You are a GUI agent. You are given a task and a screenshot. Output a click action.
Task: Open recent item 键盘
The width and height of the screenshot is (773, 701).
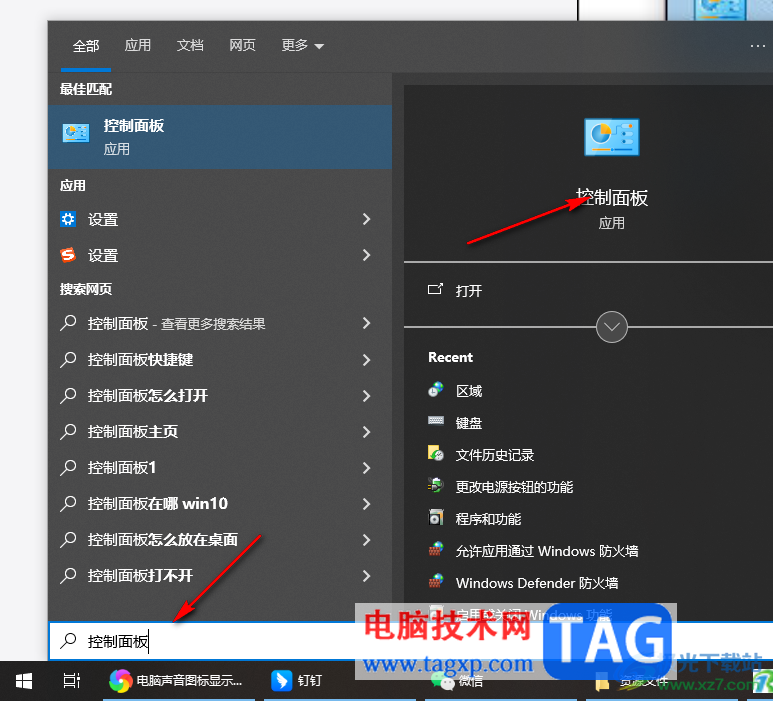pyautogui.click(x=469, y=423)
